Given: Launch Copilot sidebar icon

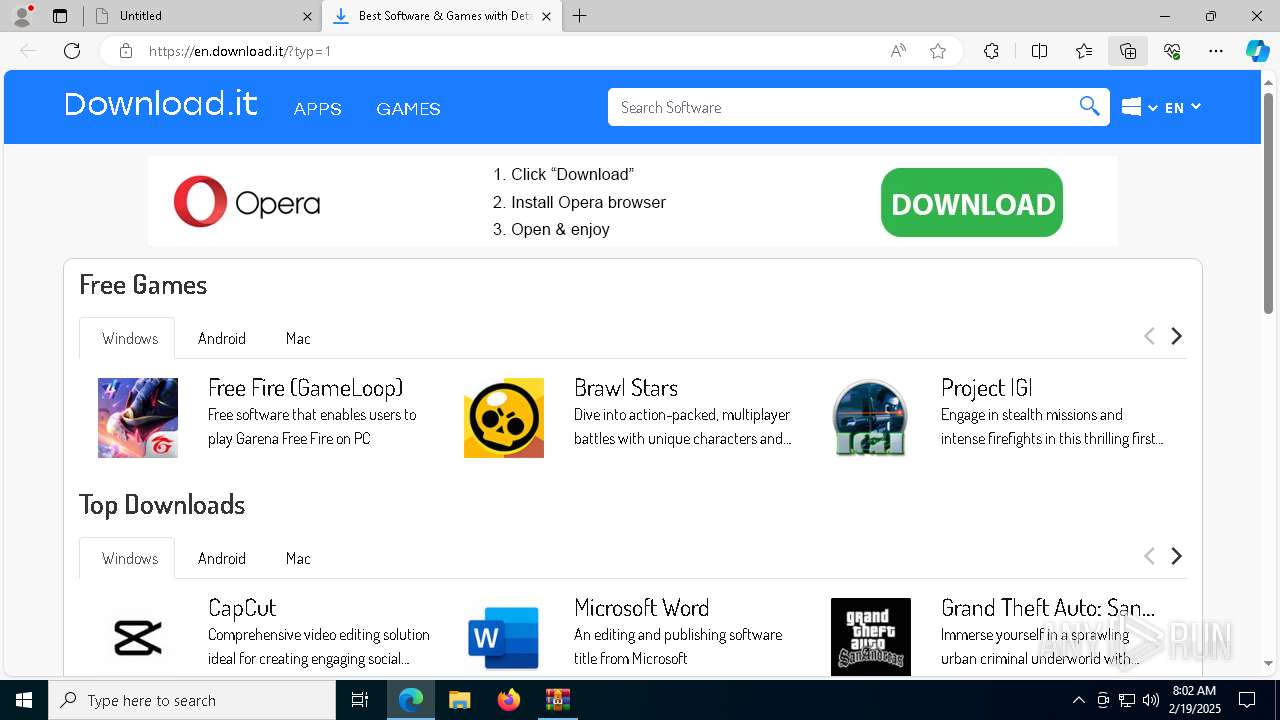Looking at the screenshot, I should (x=1257, y=51).
